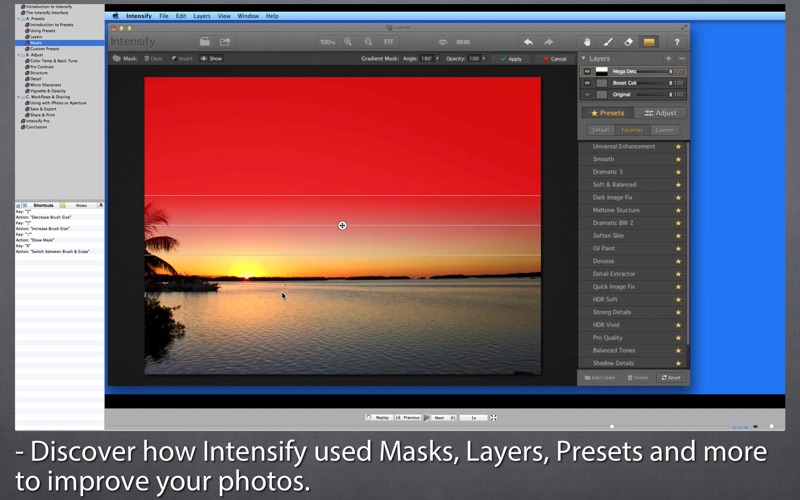Click the Reset presets button
This screenshot has height=500, width=800.
671,378
